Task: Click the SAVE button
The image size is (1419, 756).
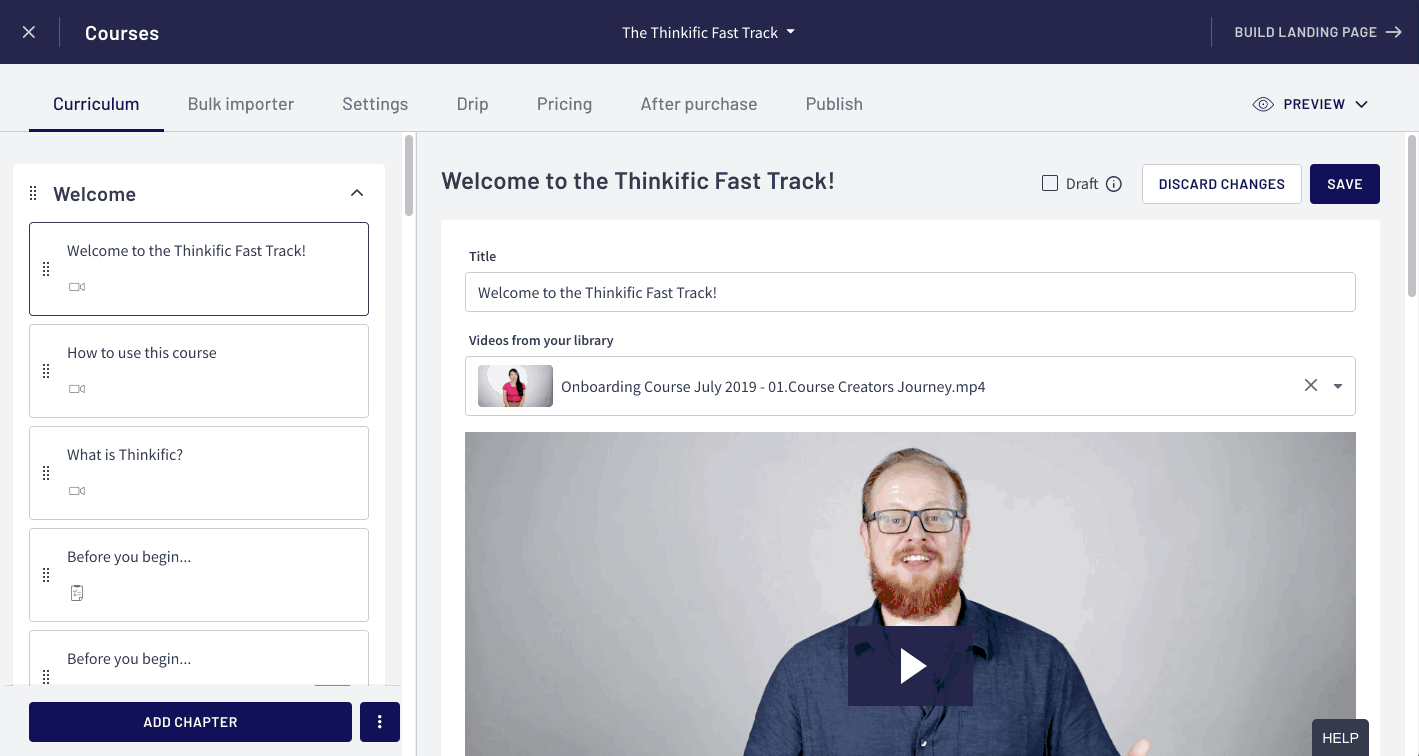Action: (x=1345, y=184)
